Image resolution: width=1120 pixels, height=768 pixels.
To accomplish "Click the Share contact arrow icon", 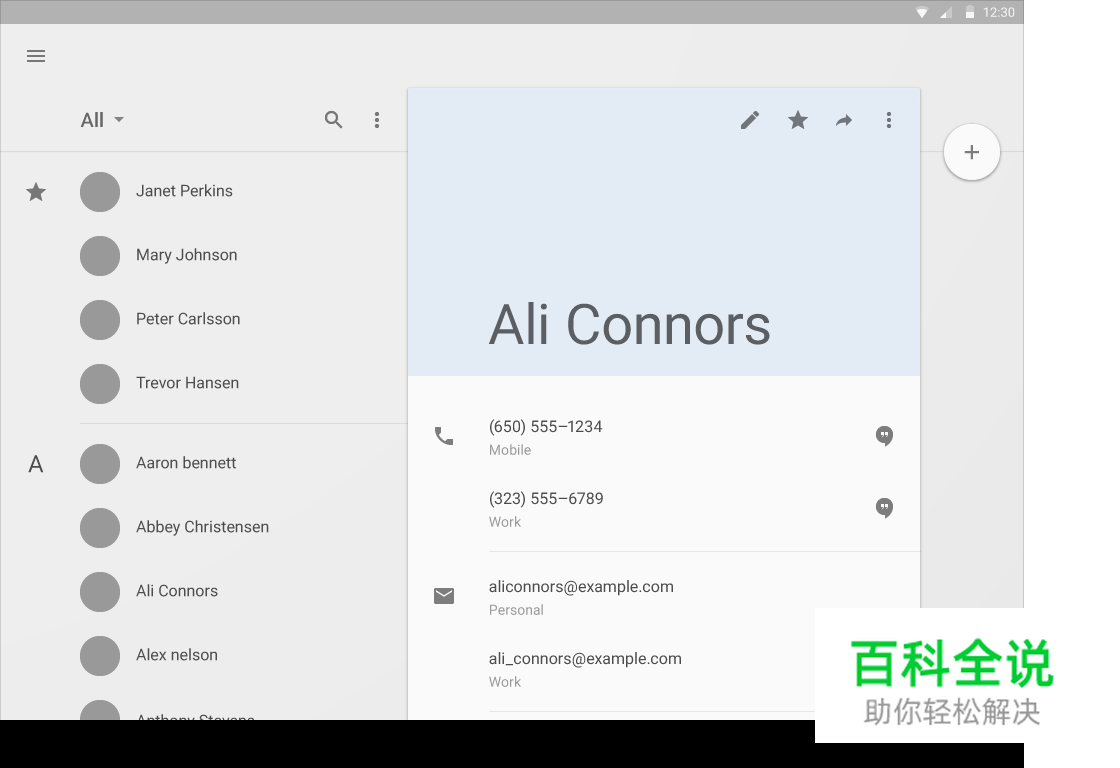I will [x=844, y=119].
